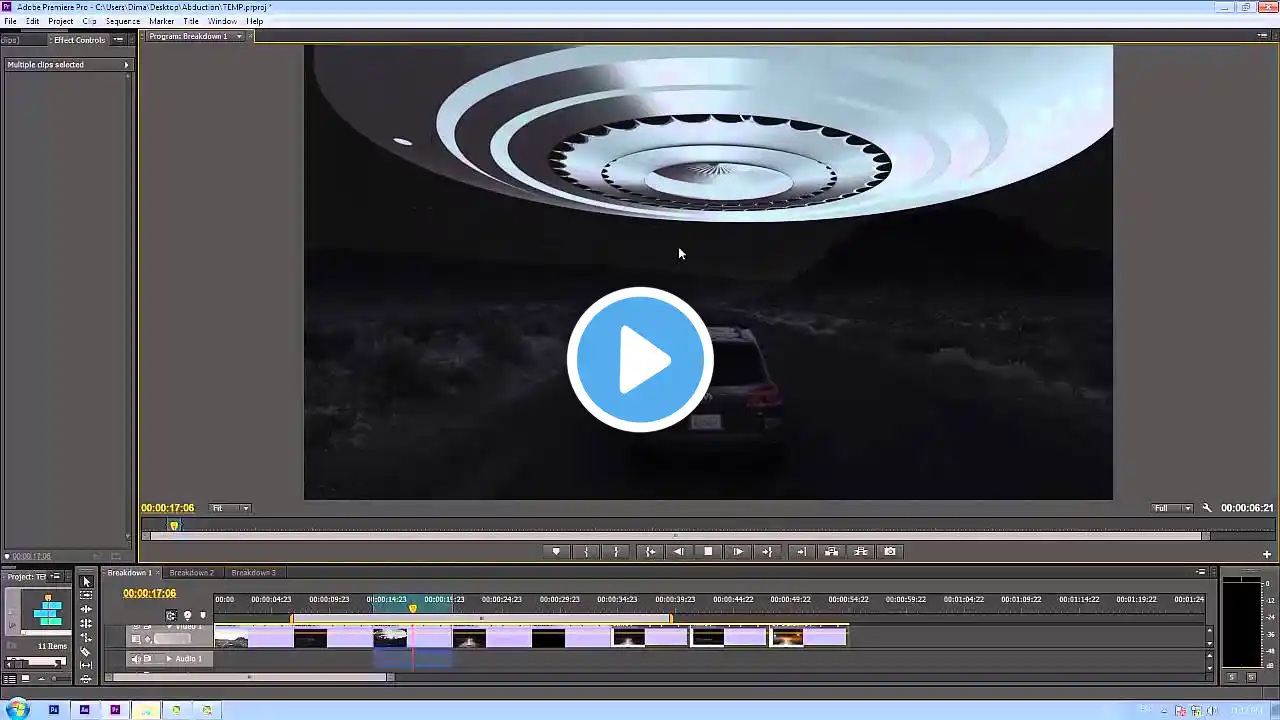Mute the Audio 1 track speaker toggle
This screenshot has height=720, width=1280.
click(137, 659)
